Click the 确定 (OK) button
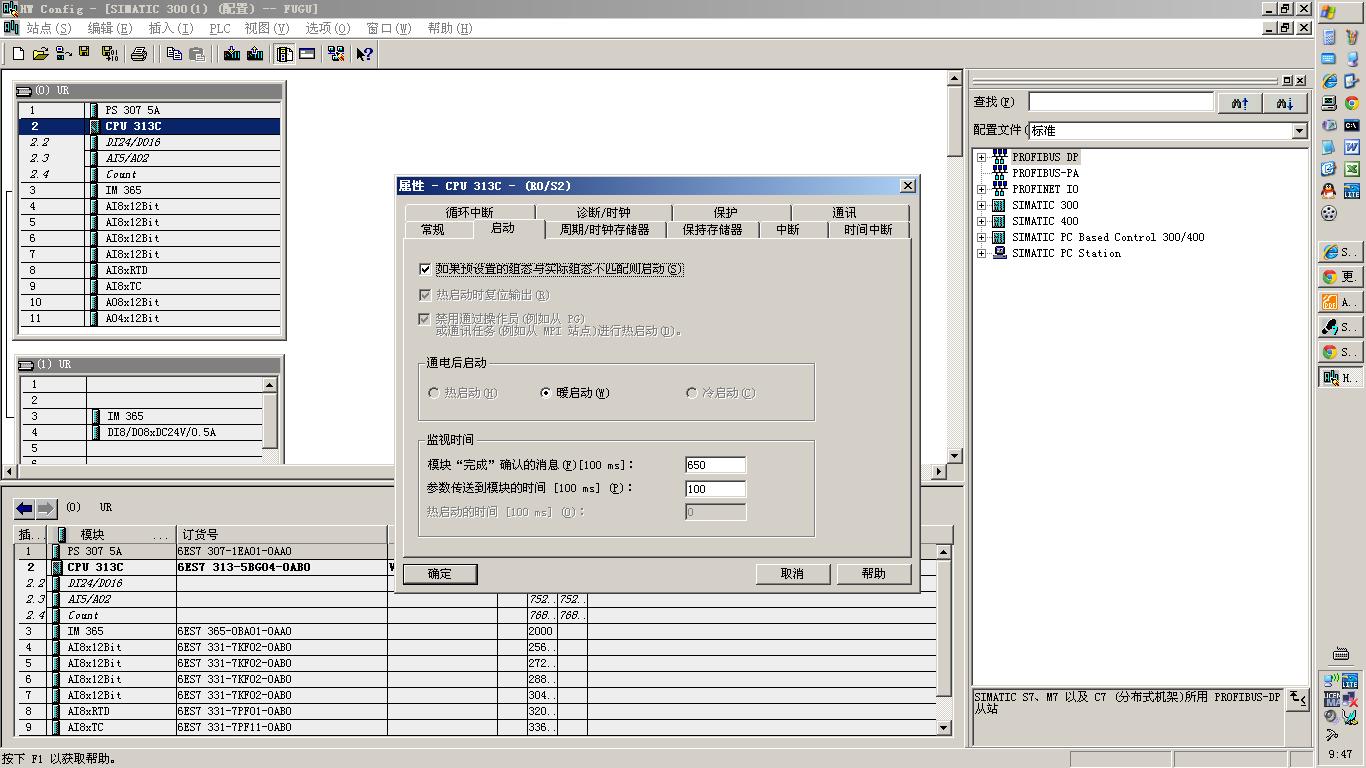1366x768 pixels. pos(440,574)
